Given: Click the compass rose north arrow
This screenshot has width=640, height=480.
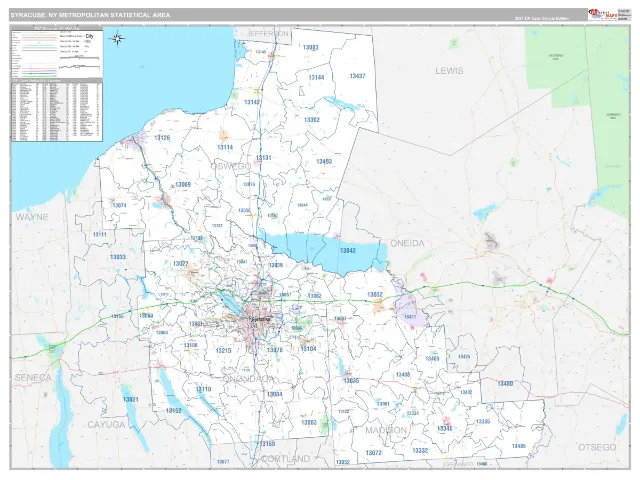Looking at the screenshot, I should tap(118, 38).
